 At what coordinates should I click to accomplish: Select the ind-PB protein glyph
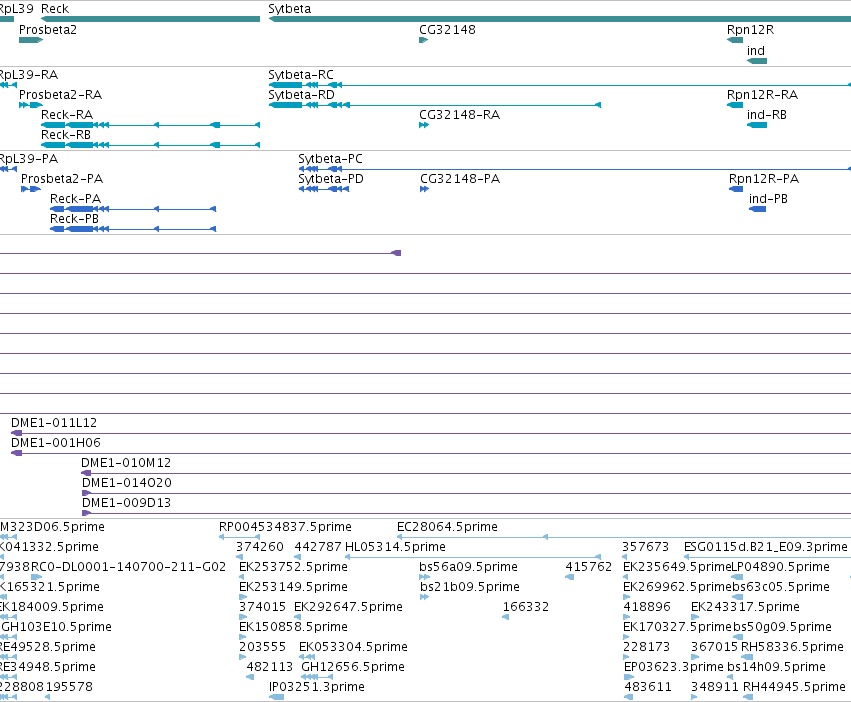757,209
